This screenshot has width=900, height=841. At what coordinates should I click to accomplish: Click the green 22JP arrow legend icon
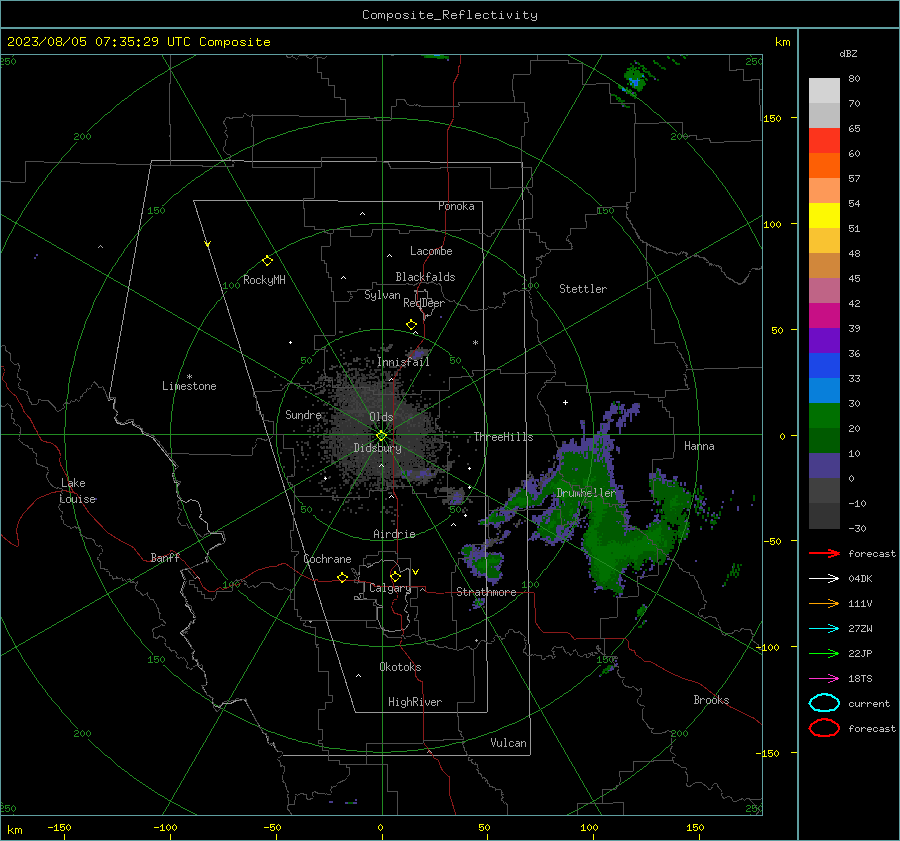tap(824, 653)
